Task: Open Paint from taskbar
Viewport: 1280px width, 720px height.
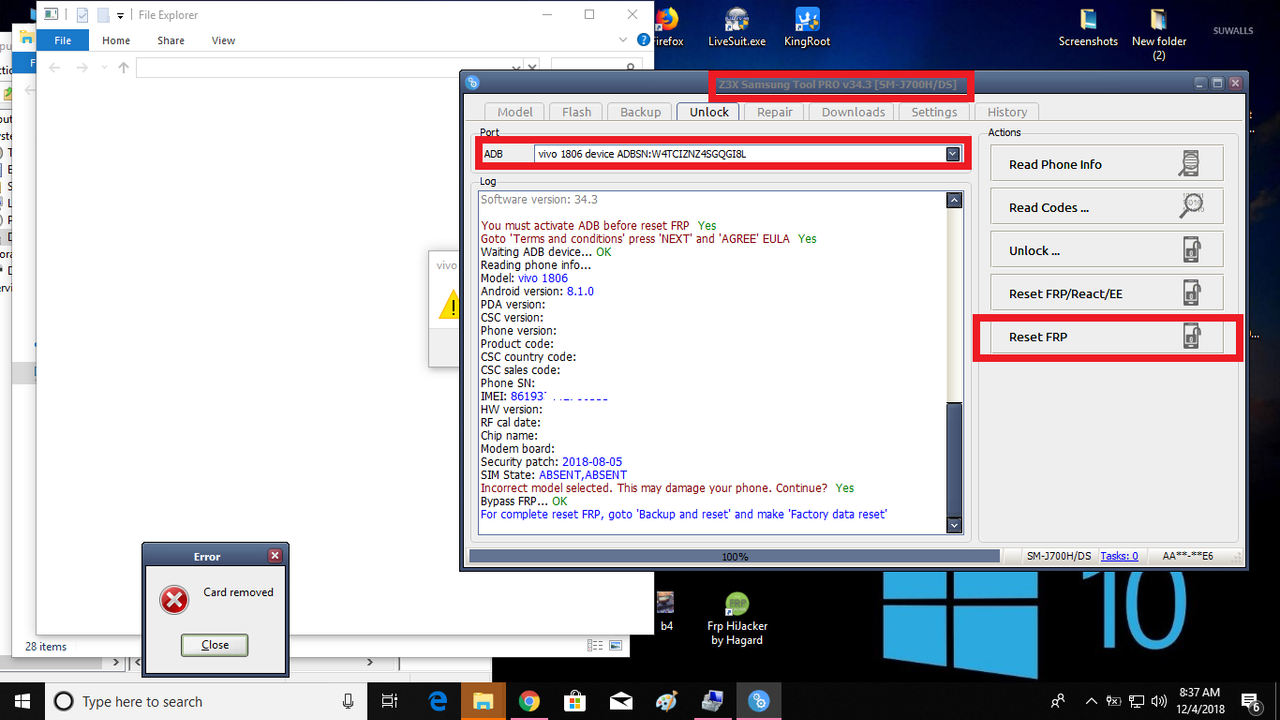Action: tap(667, 701)
